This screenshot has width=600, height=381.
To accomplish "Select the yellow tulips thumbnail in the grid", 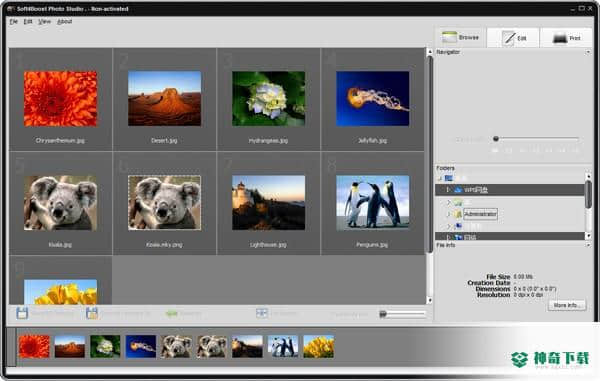I will (x=60, y=292).
